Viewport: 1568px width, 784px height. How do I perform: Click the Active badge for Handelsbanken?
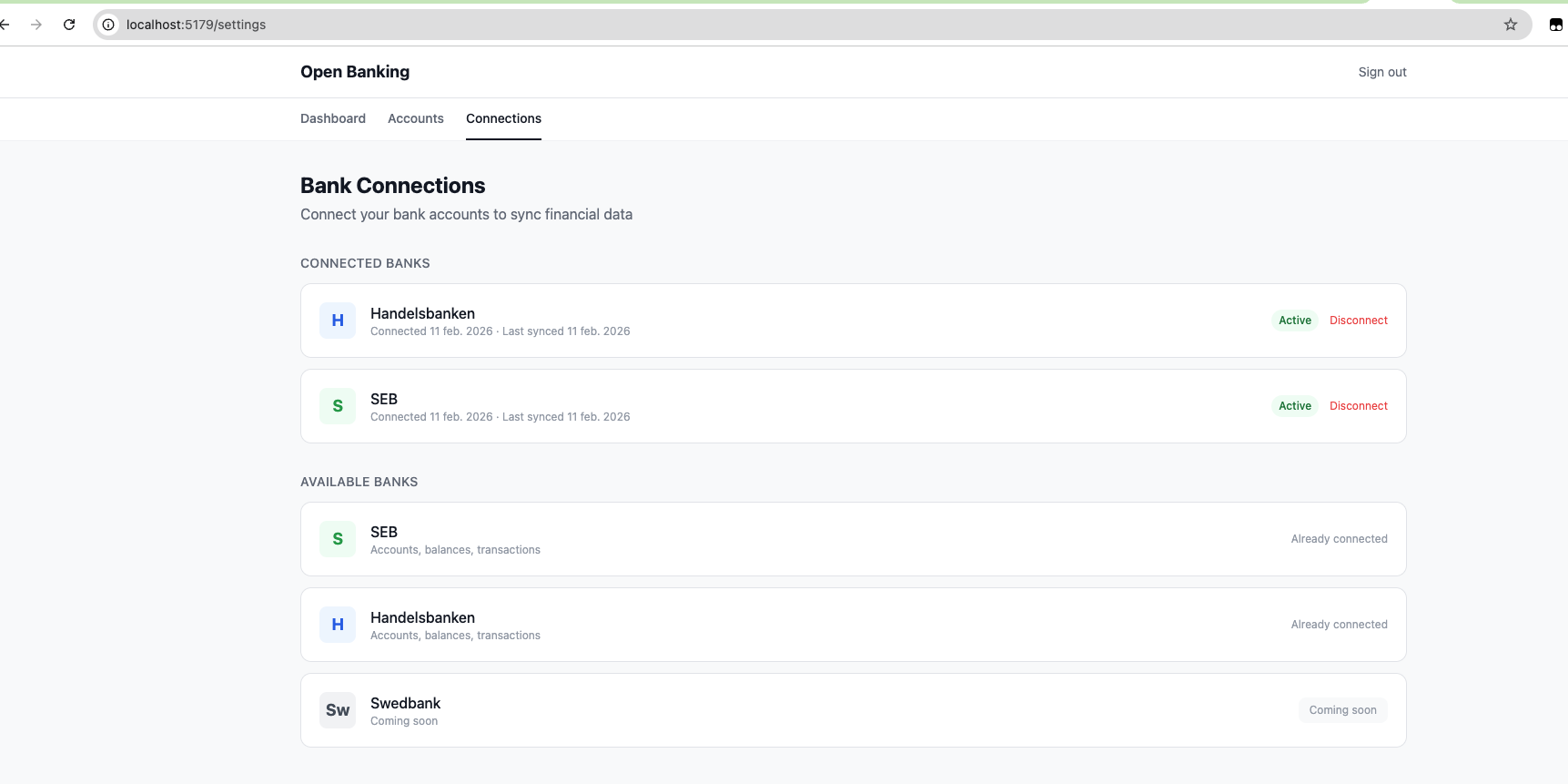1294,321
